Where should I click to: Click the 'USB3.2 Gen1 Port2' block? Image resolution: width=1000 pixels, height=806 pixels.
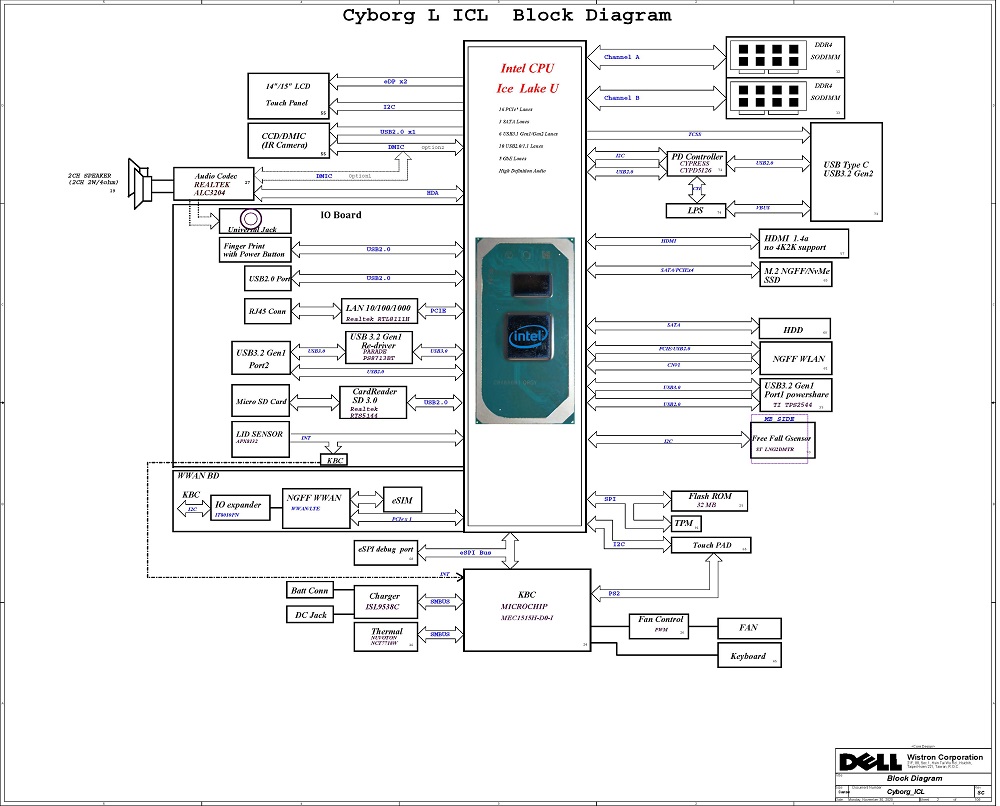[x=260, y=358]
